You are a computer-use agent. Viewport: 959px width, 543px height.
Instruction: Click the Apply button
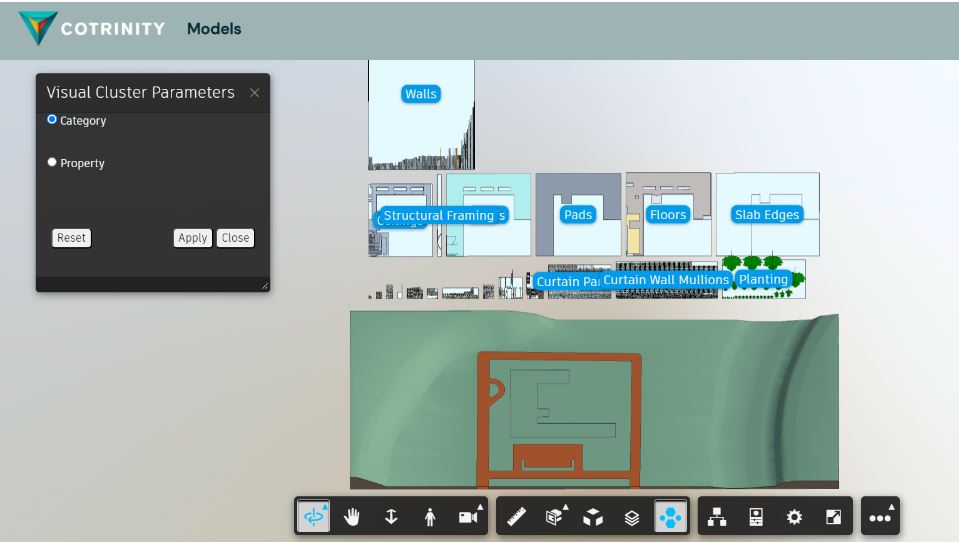point(192,238)
